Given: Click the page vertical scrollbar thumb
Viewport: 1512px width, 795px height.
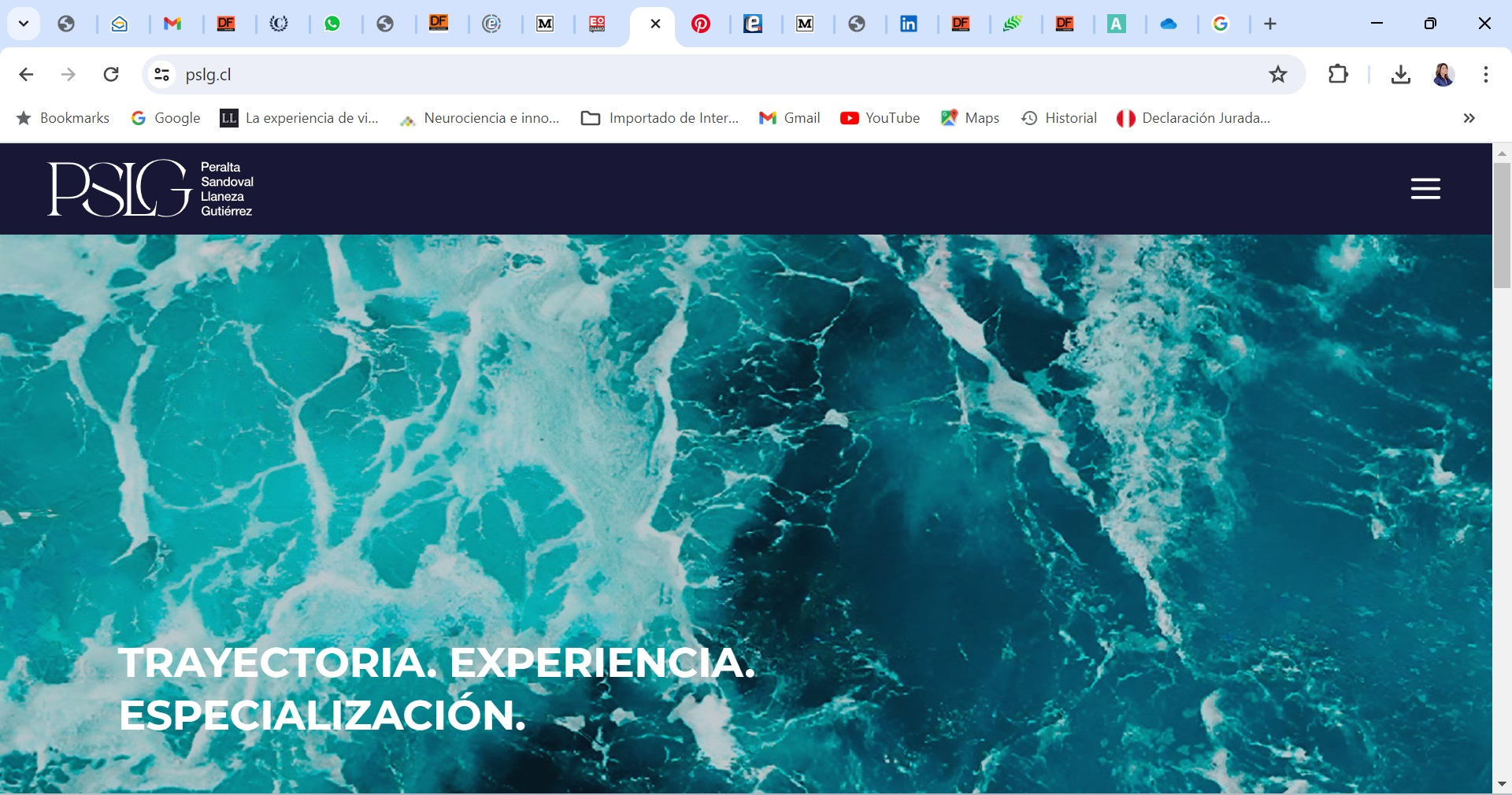Looking at the screenshot, I should coord(1502,224).
